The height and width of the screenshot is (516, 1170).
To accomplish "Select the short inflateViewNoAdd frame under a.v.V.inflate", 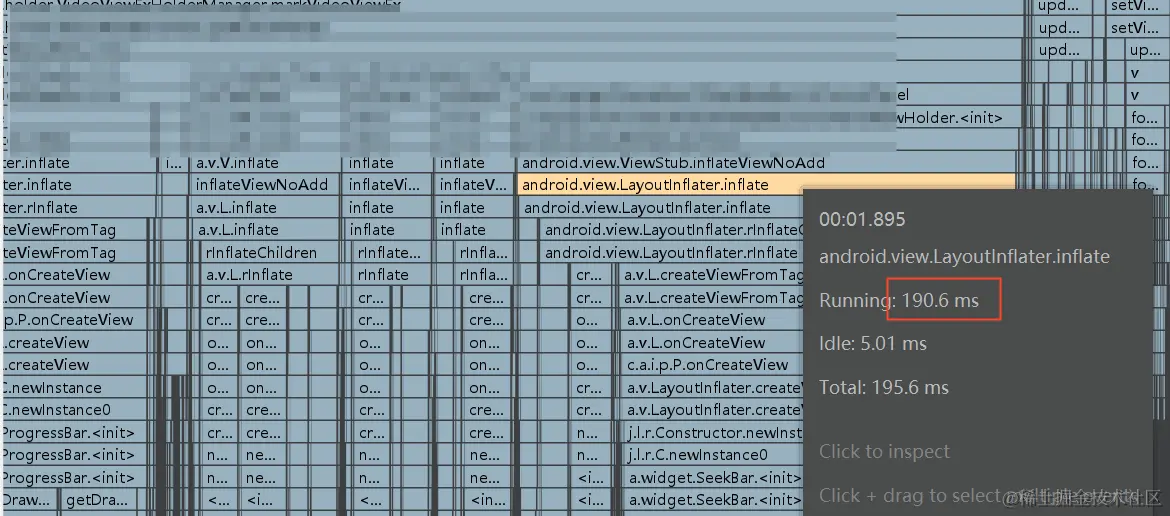I will coord(265,185).
